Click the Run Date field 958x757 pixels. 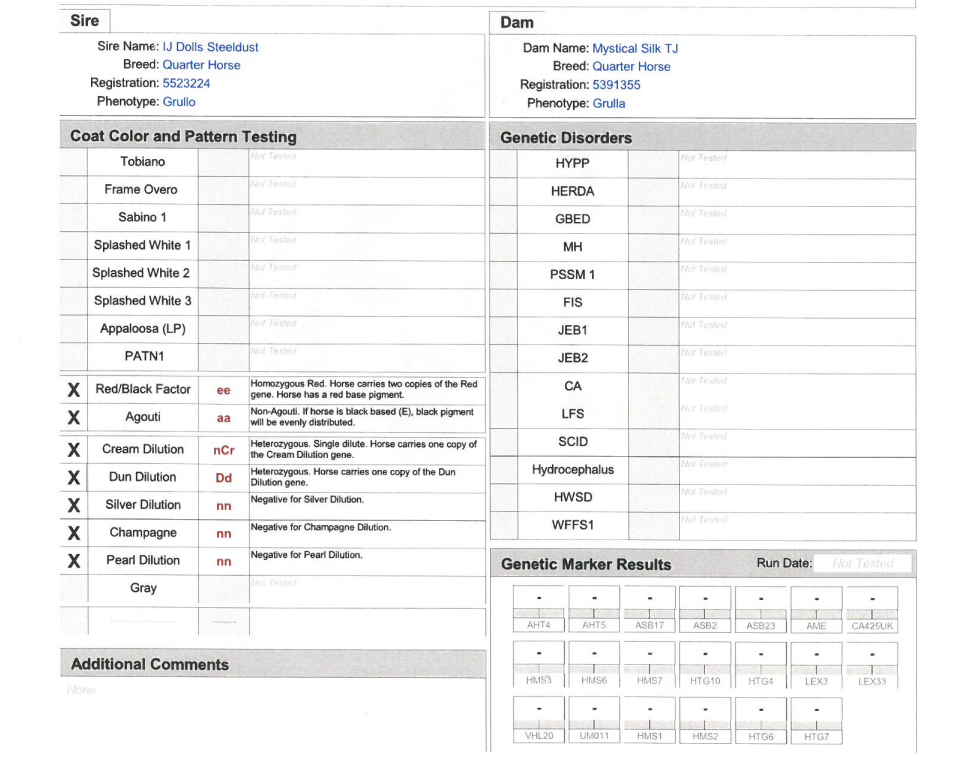coord(862,563)
